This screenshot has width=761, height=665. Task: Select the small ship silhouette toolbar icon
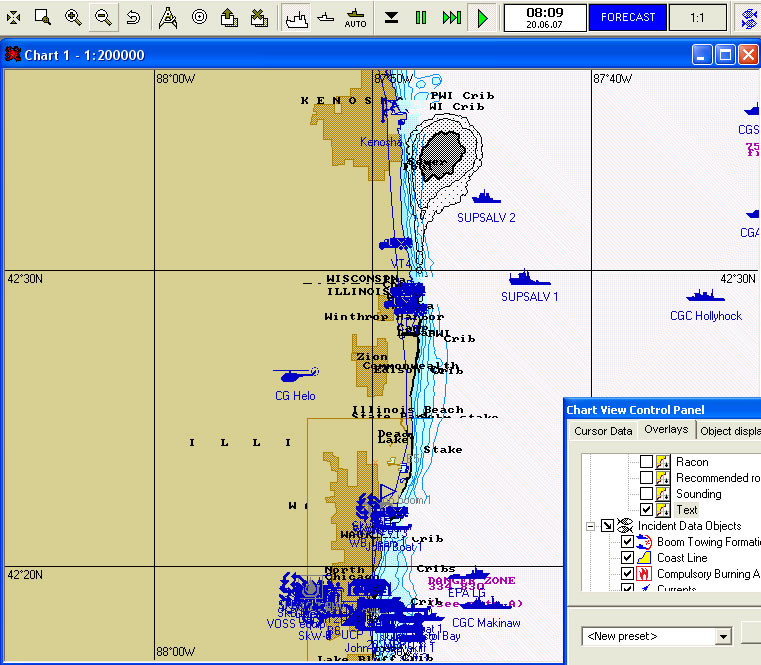(326, 18)
